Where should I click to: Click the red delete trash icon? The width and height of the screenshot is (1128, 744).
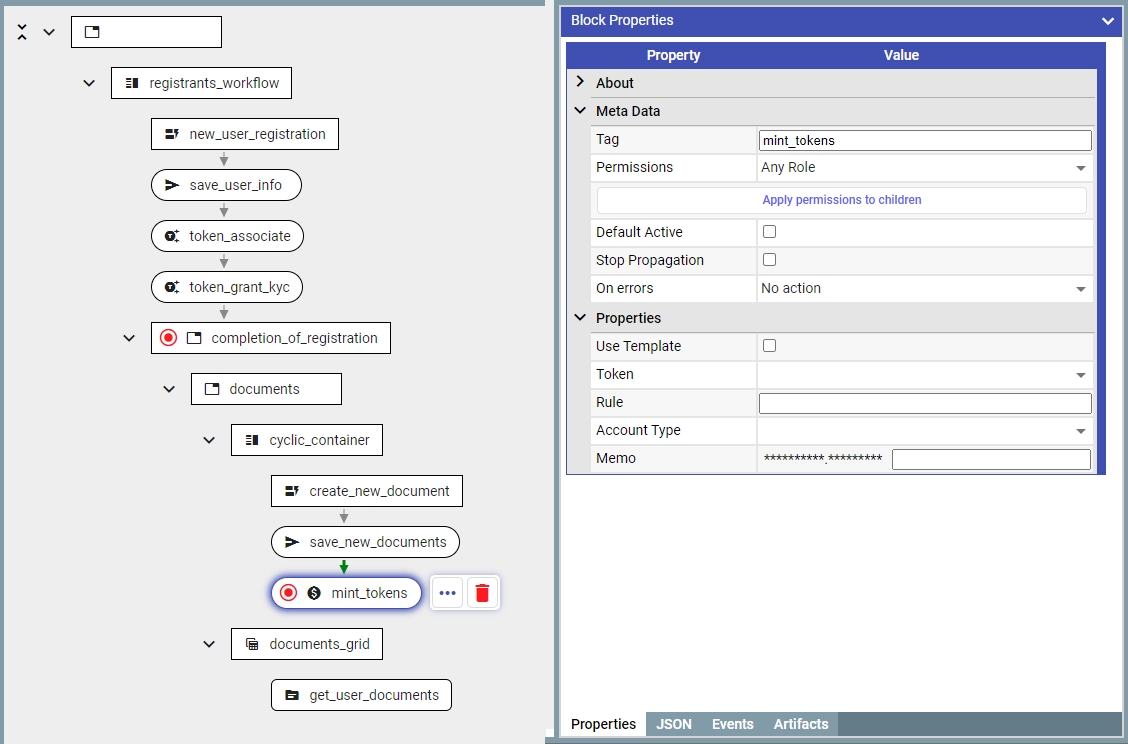pos(482,593)
